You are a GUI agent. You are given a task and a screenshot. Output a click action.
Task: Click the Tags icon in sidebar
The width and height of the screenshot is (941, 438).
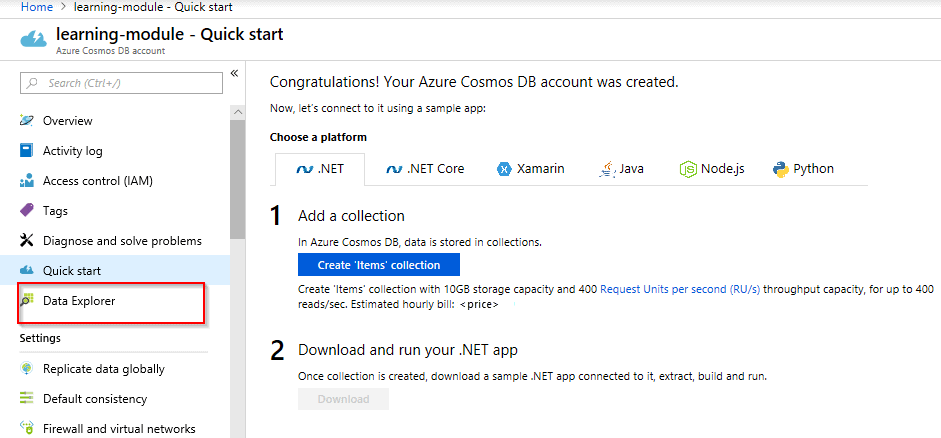coord(27,211)
